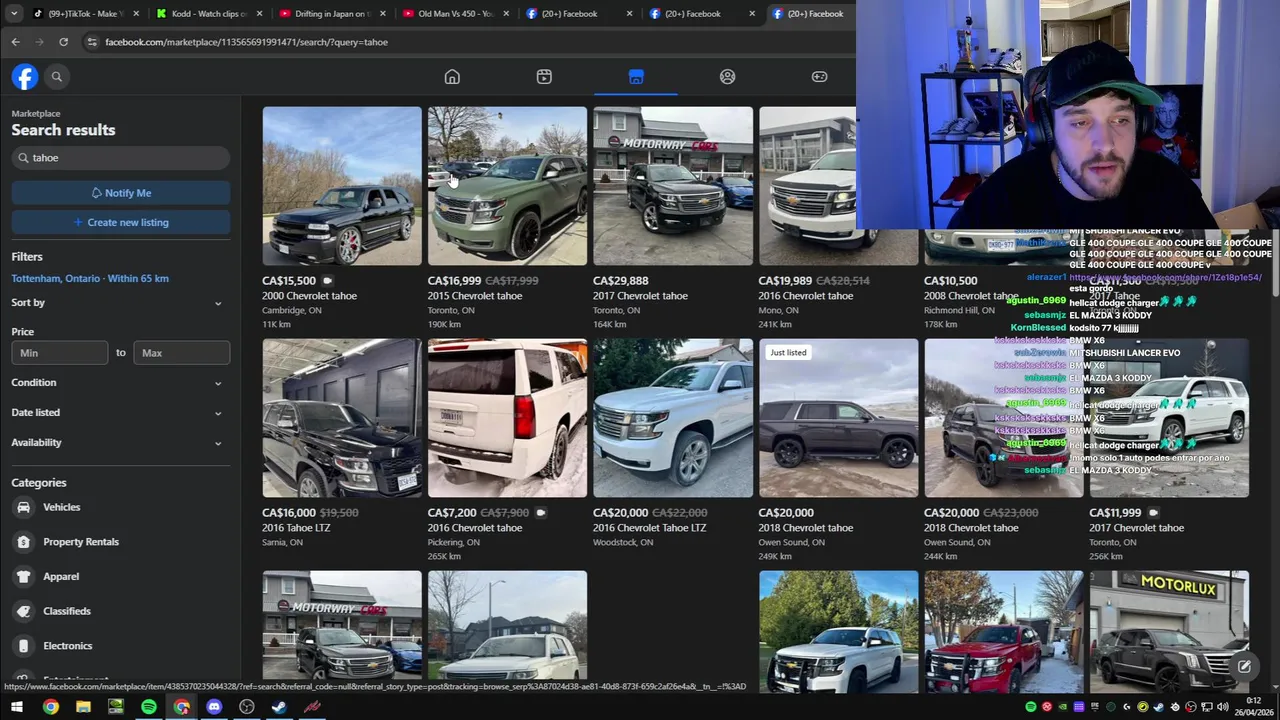
Task: Open the Reels video icon
Action: coord(544,77)
